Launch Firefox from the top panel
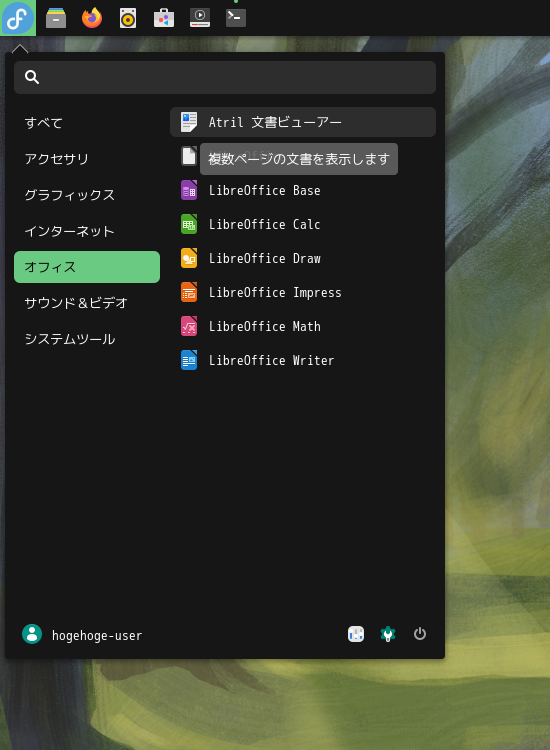550x750 pixels. [92, 18]
